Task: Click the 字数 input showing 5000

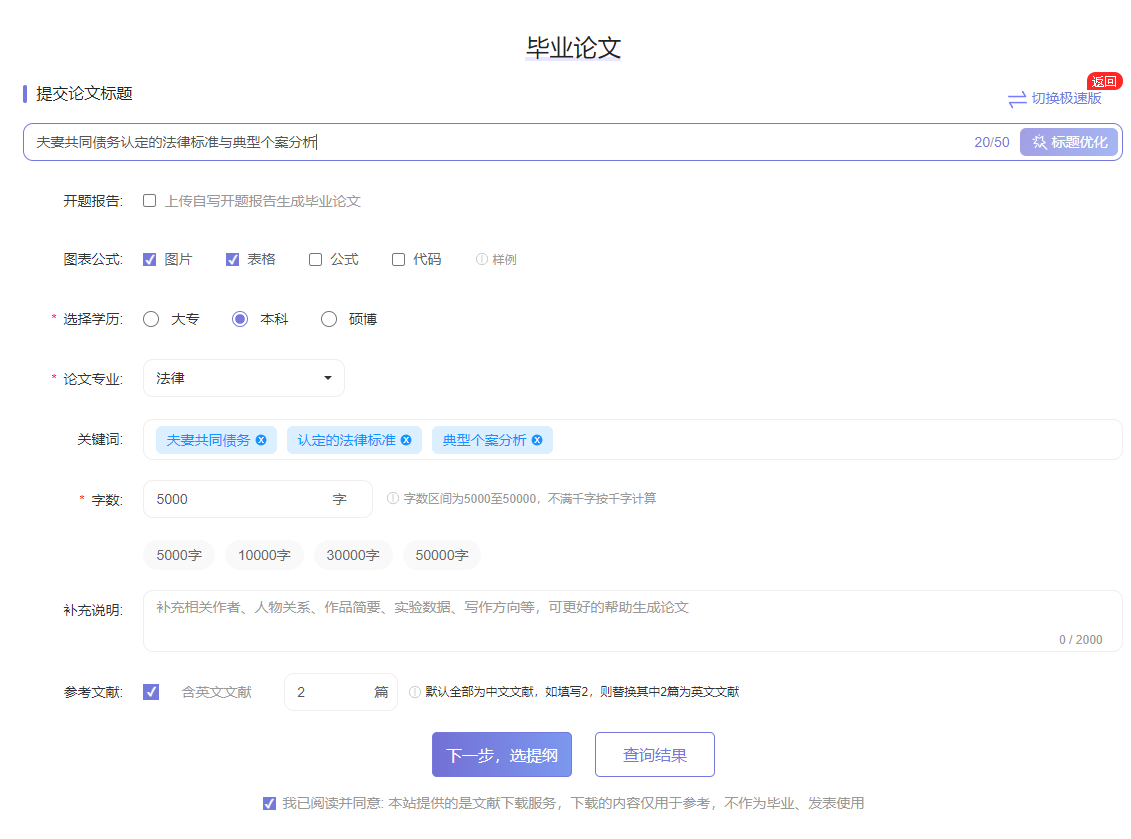Action: click(258, 499)
